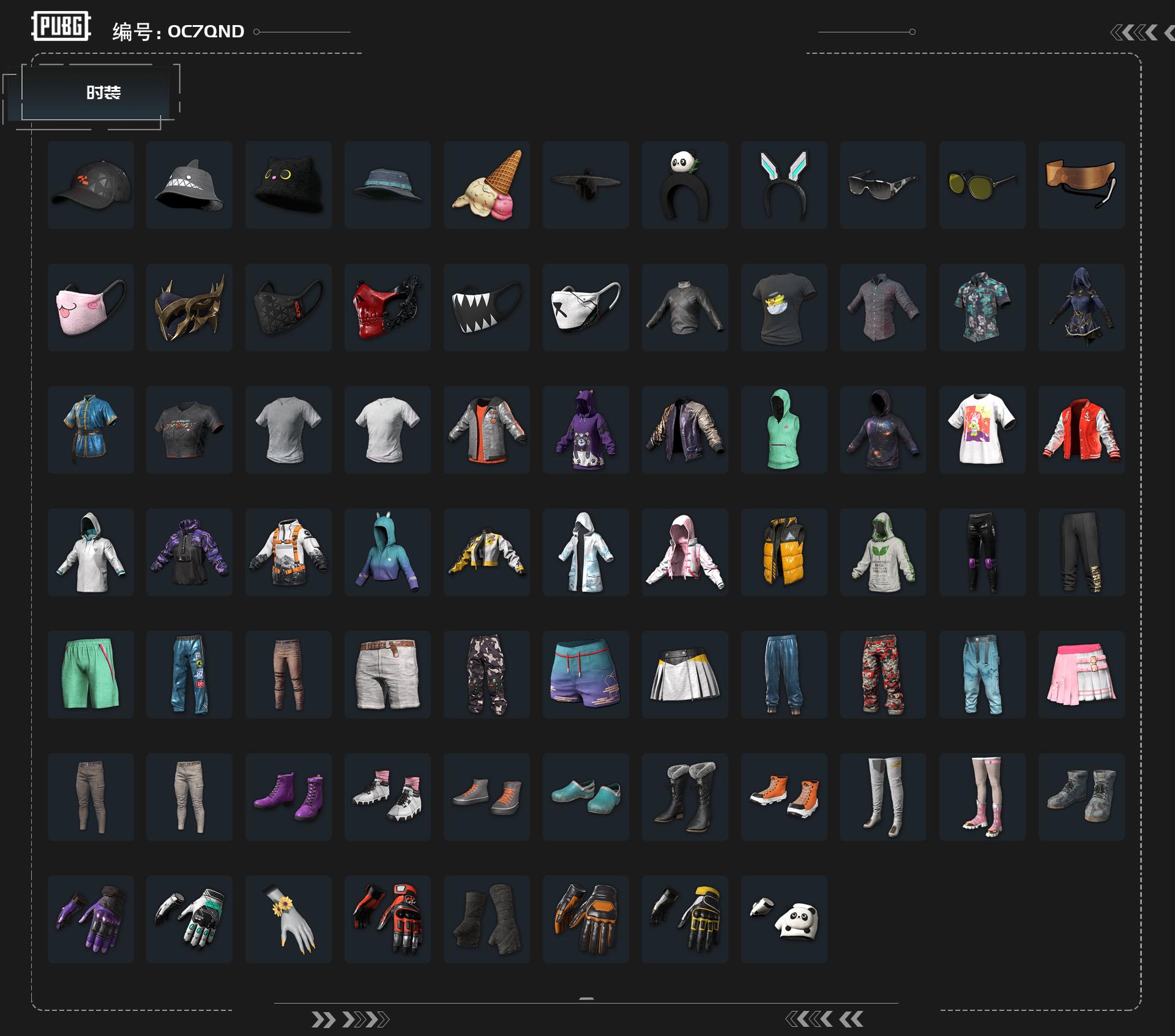Choose the ice cream cone hat
The width and height of the screenshot is (1175, 1036).
point(487,185)
